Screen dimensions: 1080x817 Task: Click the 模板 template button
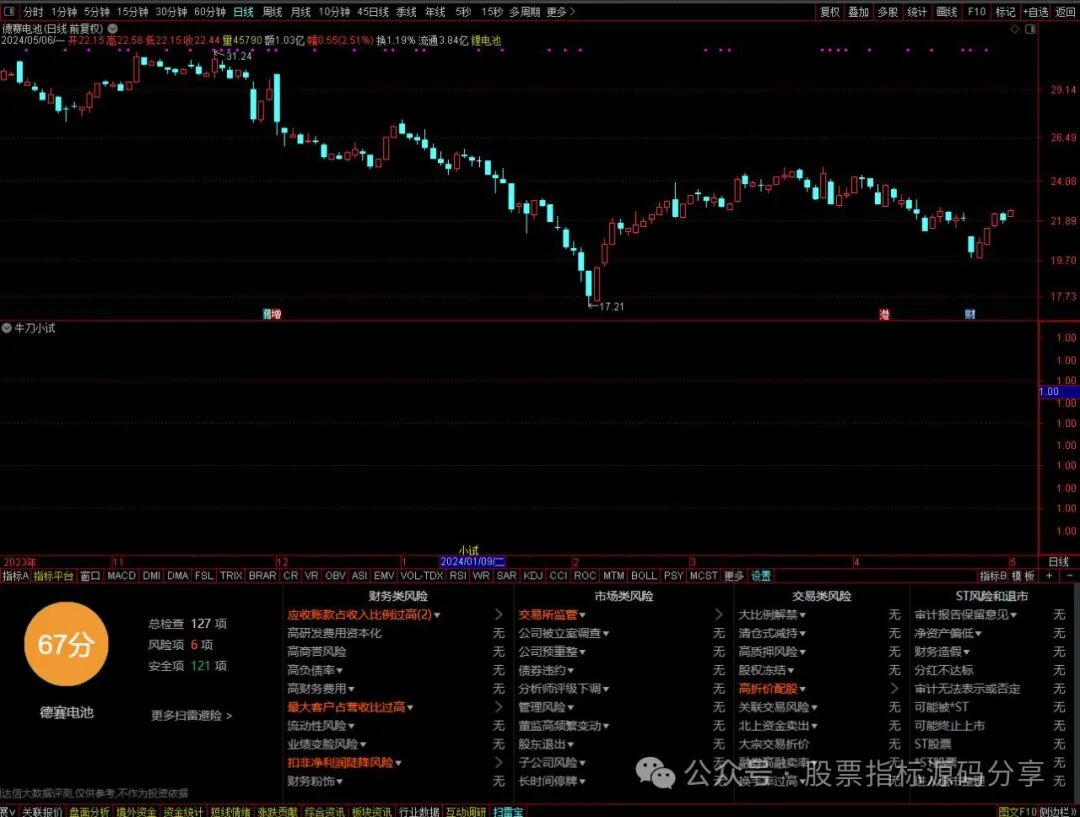1024,576
